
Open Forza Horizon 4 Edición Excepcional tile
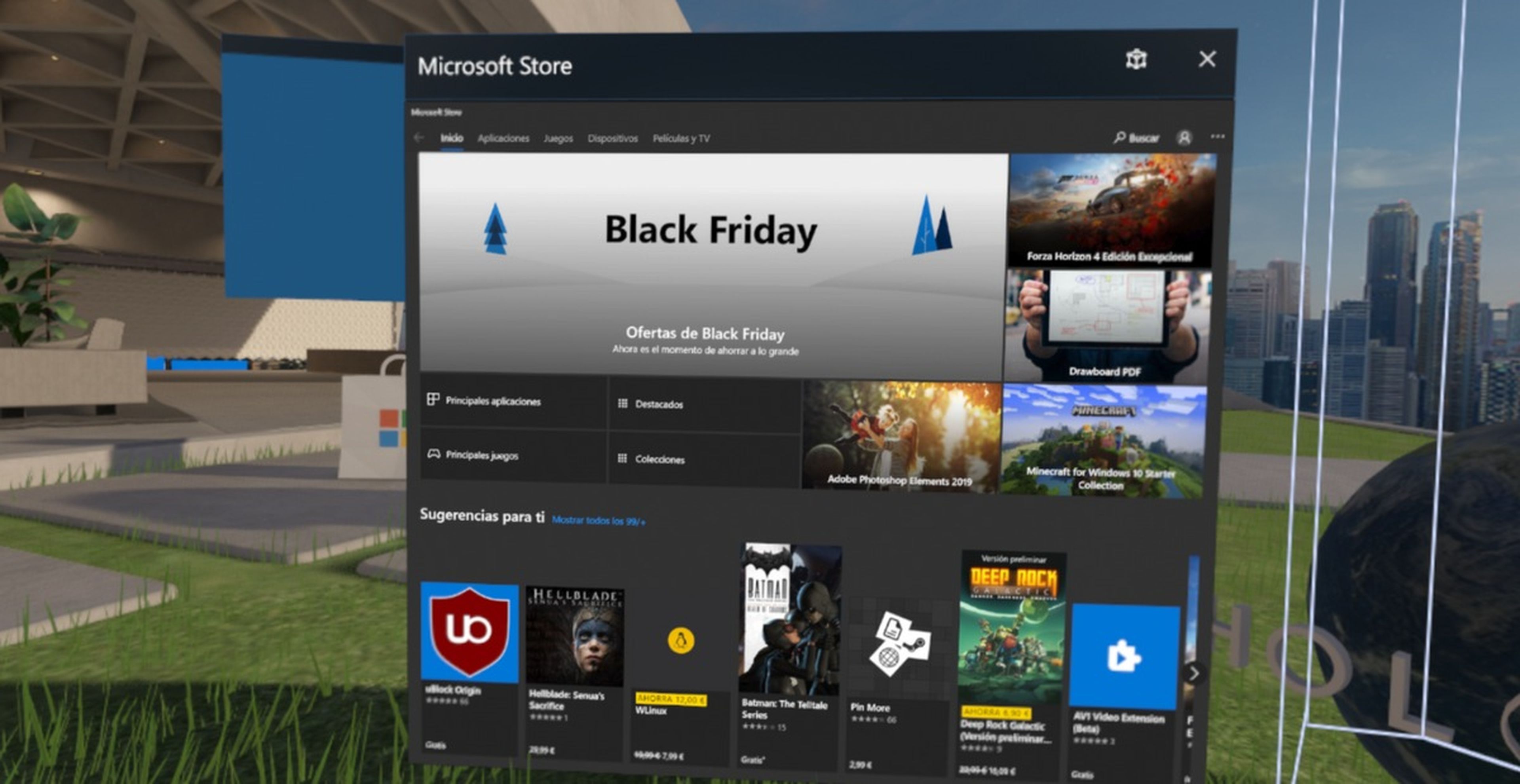coord(1111,210)
